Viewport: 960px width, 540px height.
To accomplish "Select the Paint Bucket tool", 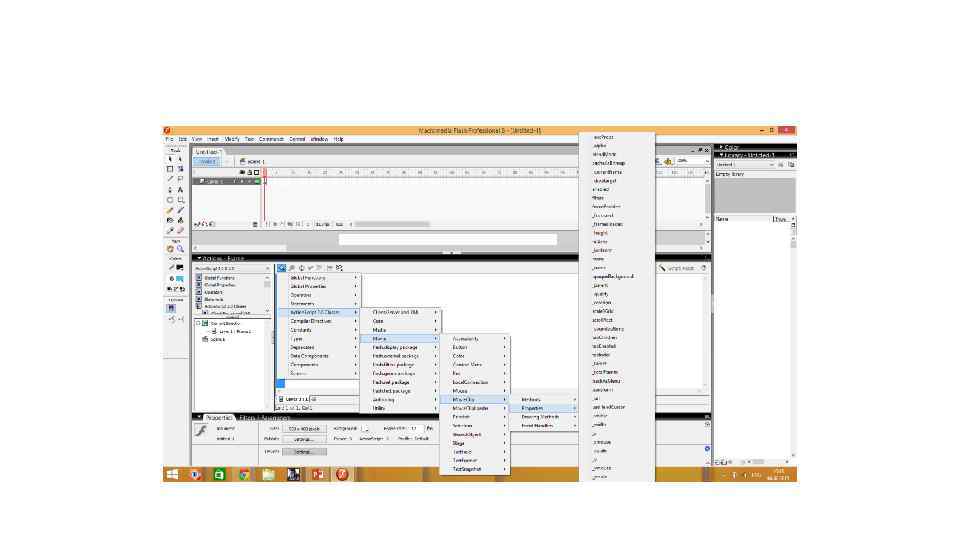I will coord(181,220).
